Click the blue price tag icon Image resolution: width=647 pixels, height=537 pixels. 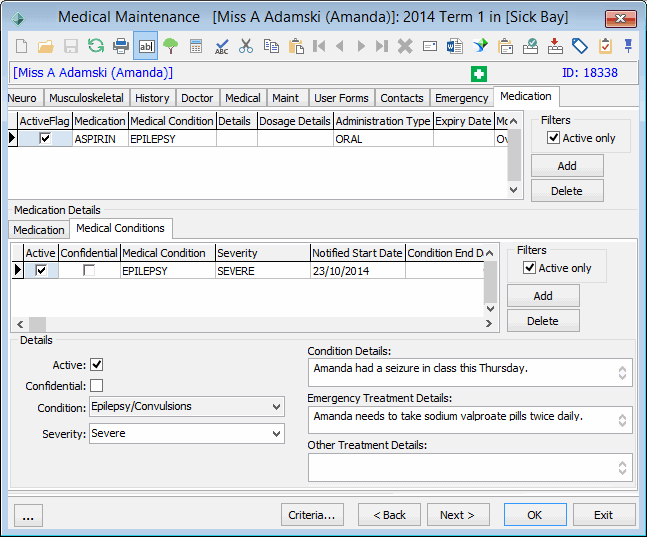pyautogui.click(x=580, y=46)
